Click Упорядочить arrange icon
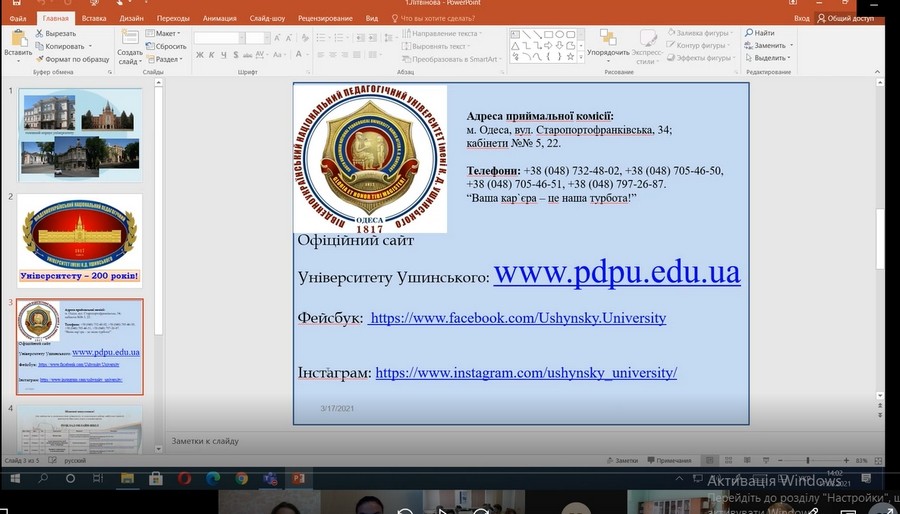This screenshot has width=900, height=514. click(608, 38)
